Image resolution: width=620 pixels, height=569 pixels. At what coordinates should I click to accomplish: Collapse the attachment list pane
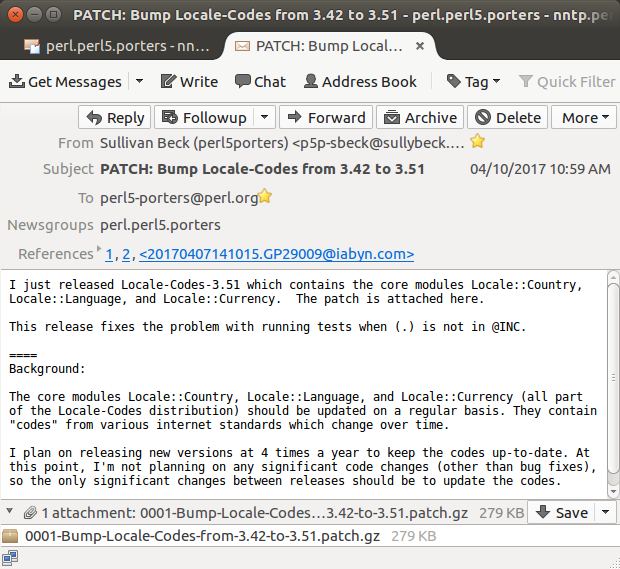pos(9,512)
